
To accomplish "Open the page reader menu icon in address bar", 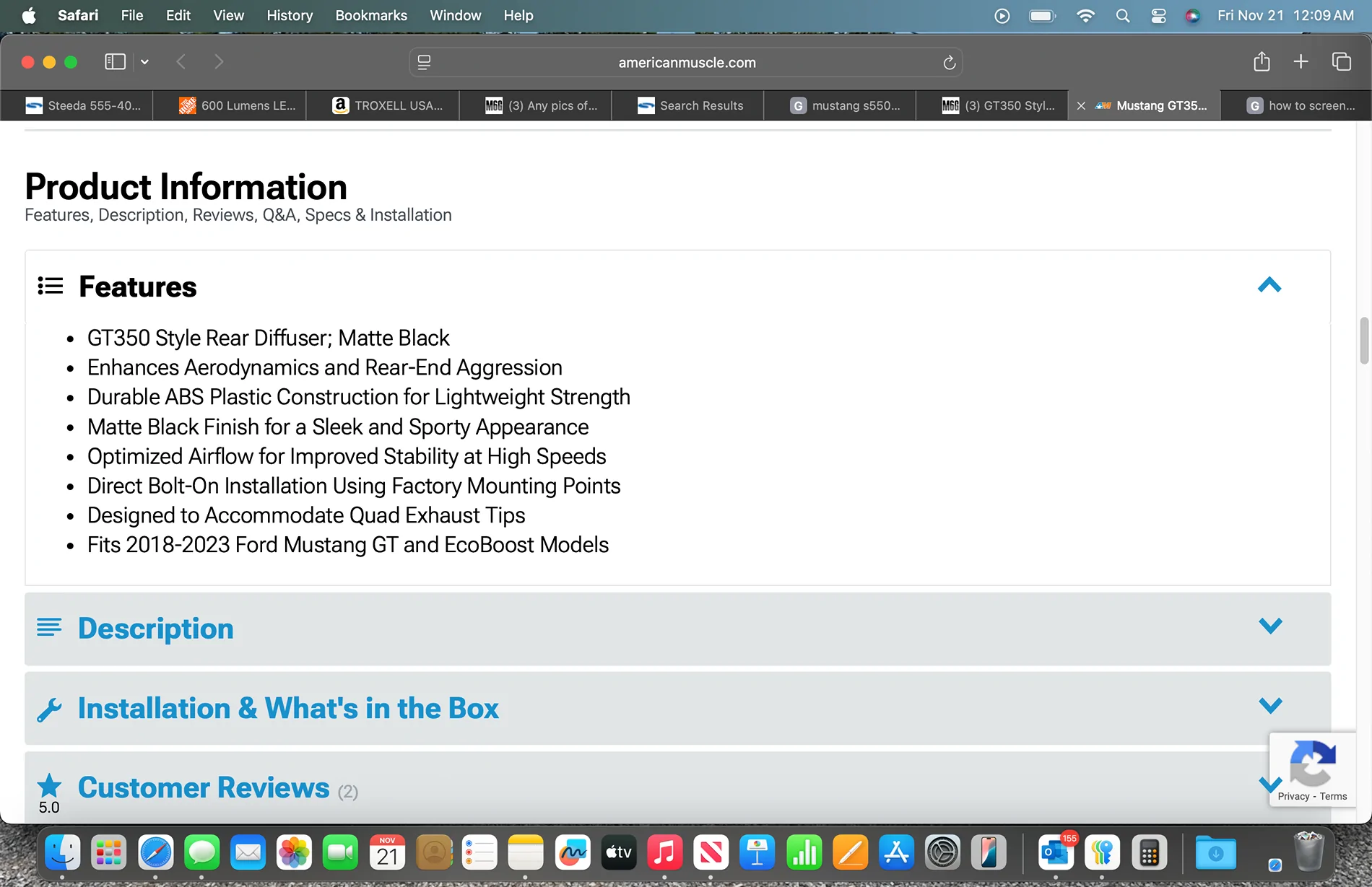I will (425, 63).
